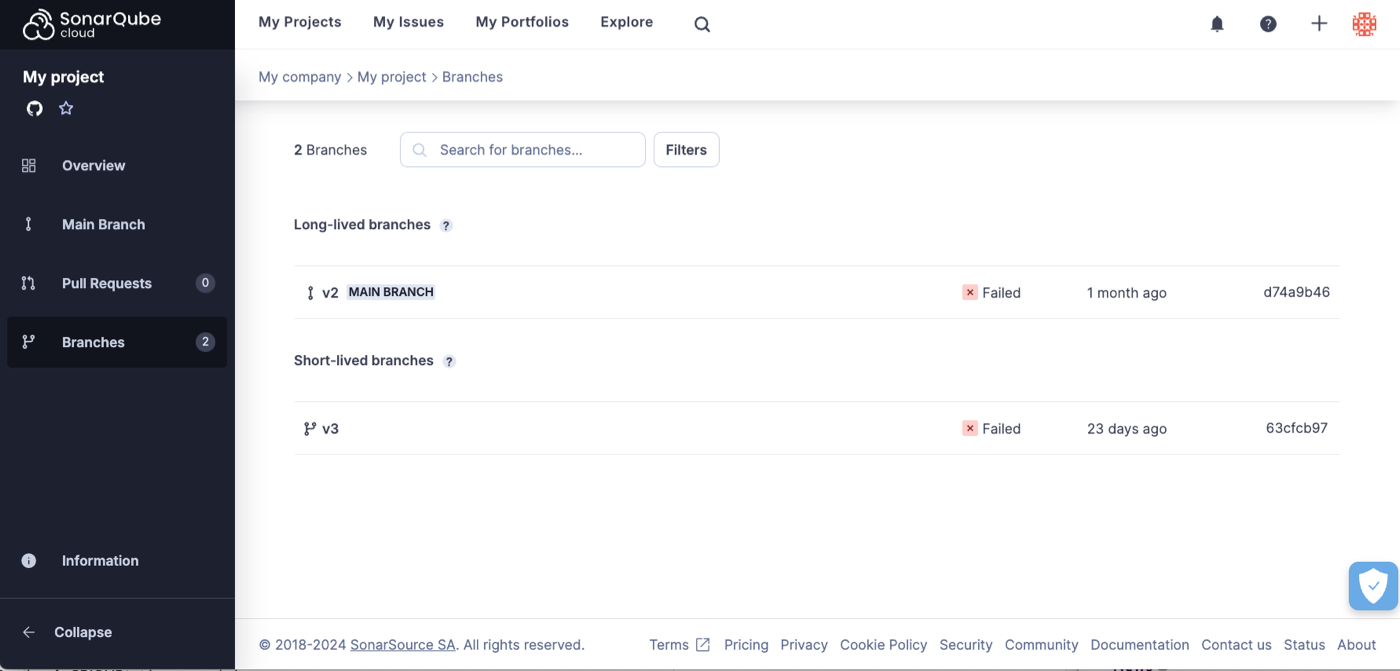Click the help question mark icon
The width and height of the screenshot is (1400, 671).
pyautogui.click(x=1268, y=23)
